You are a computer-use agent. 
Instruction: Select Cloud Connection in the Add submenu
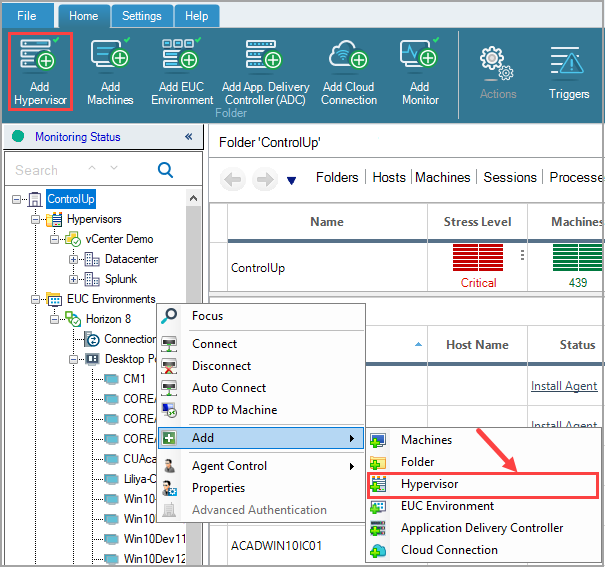pyautogui.click(x=483, y=550)
